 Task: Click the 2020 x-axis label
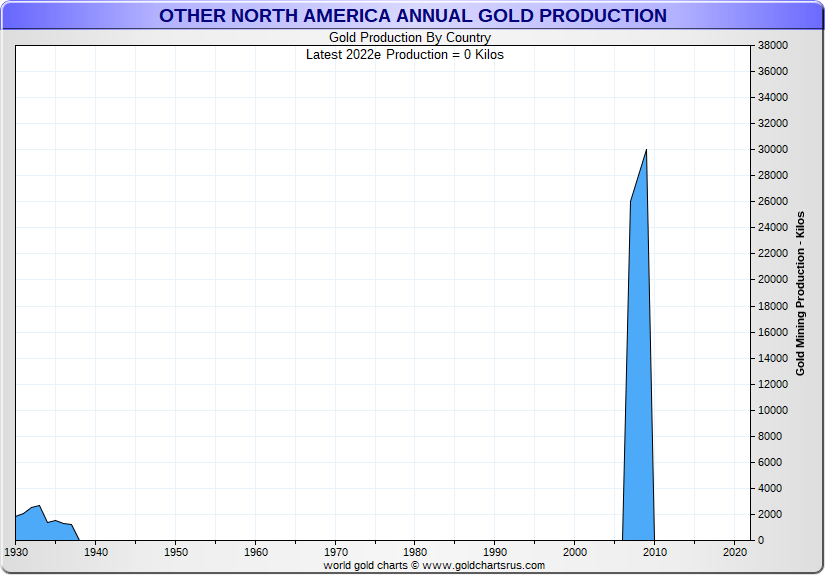tap(735, 552)
